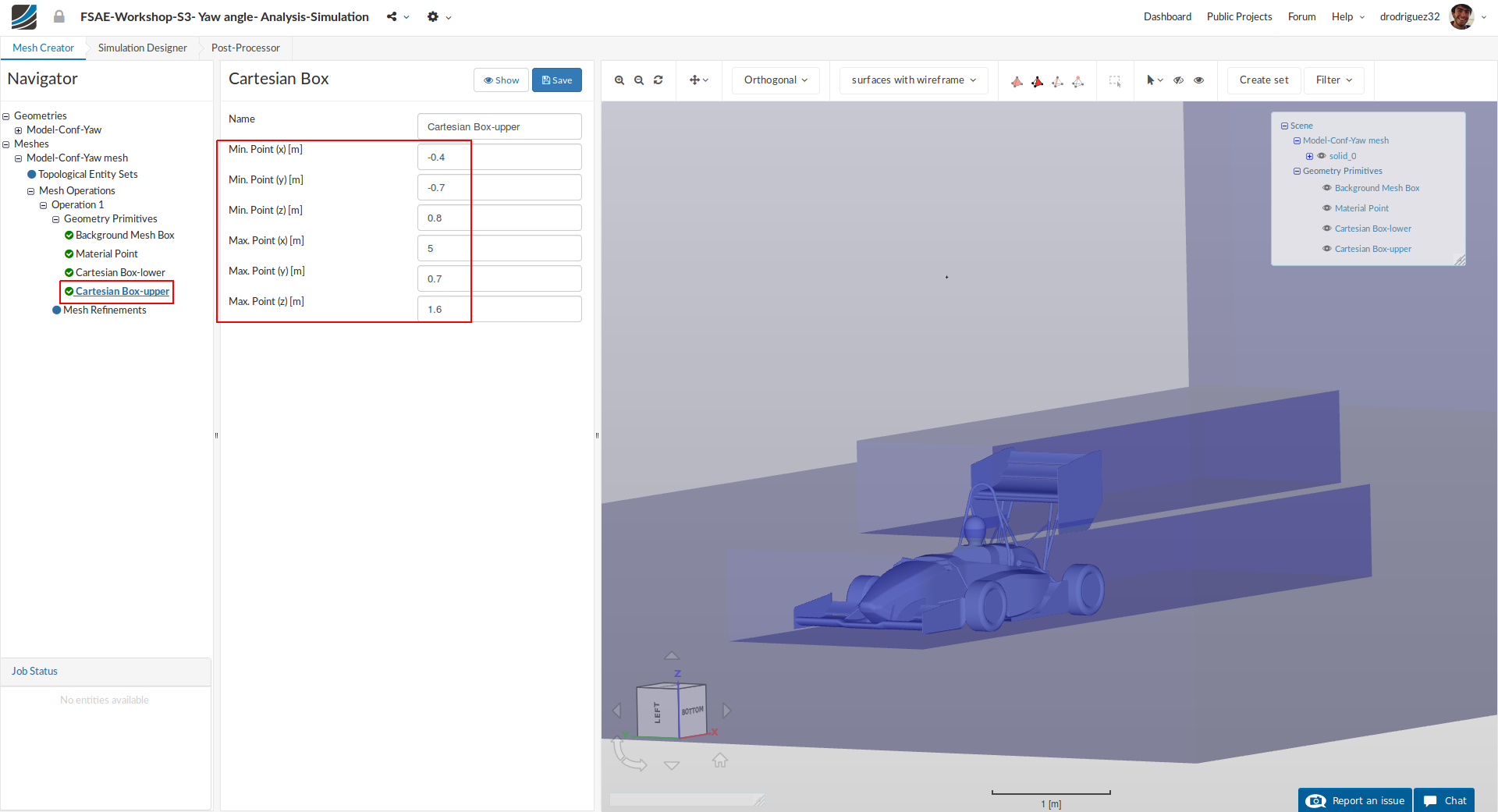Image resolution: width=1498 pixels, height=812 pixels.
Task: Click the home view icon
Action: 719,760
